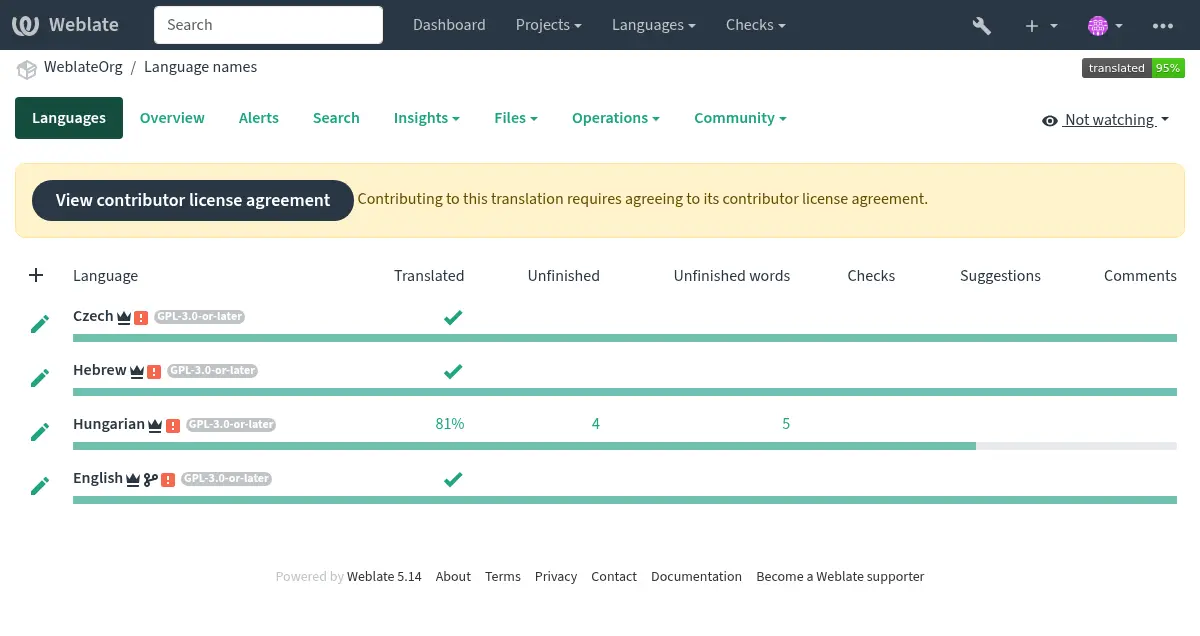Image resolution: width=1200 pixels, height=636 pixels.
Task: Open the wrench management icon
Action: (x=982, y=25)
